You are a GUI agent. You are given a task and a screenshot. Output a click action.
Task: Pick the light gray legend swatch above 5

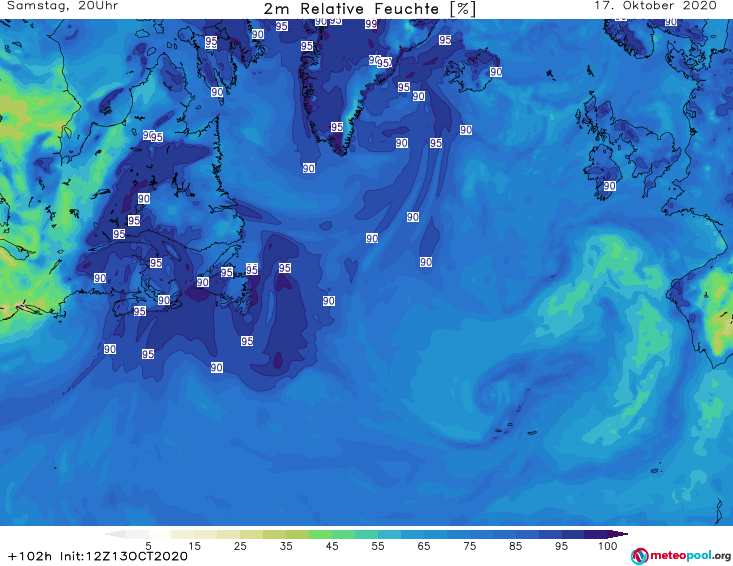tap(137, 534)
